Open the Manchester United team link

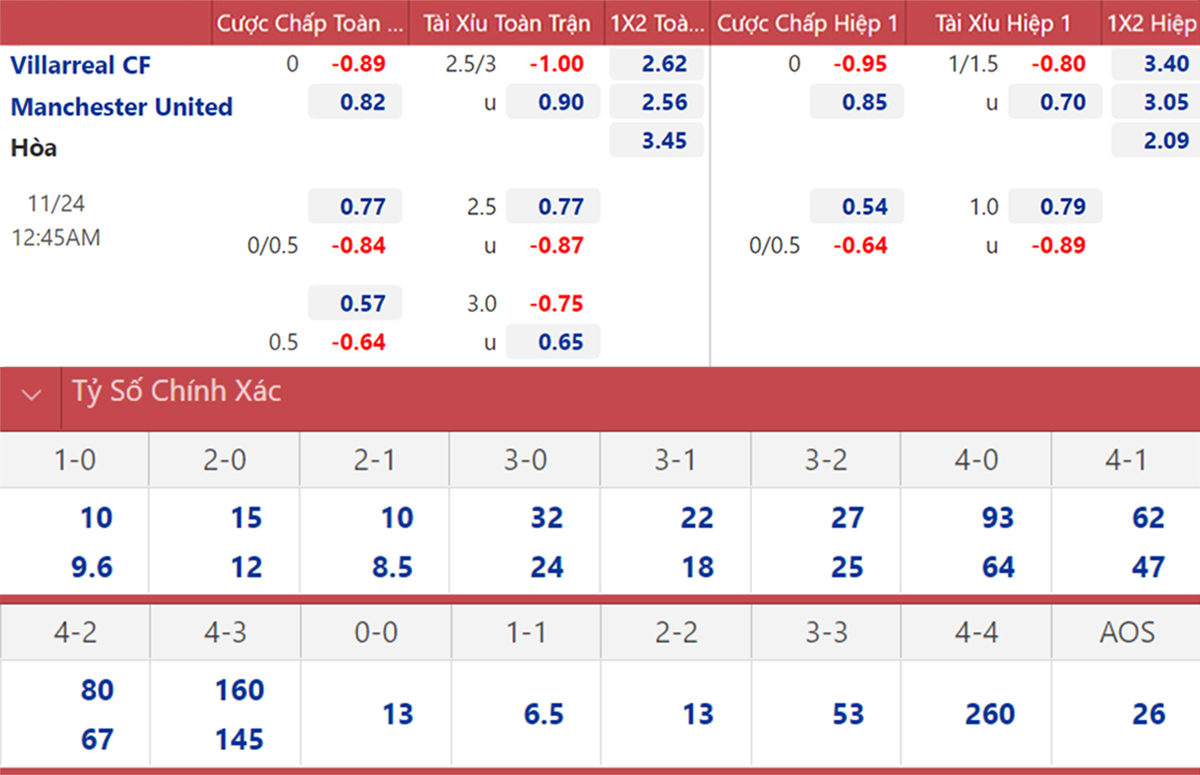pos(121,106)
